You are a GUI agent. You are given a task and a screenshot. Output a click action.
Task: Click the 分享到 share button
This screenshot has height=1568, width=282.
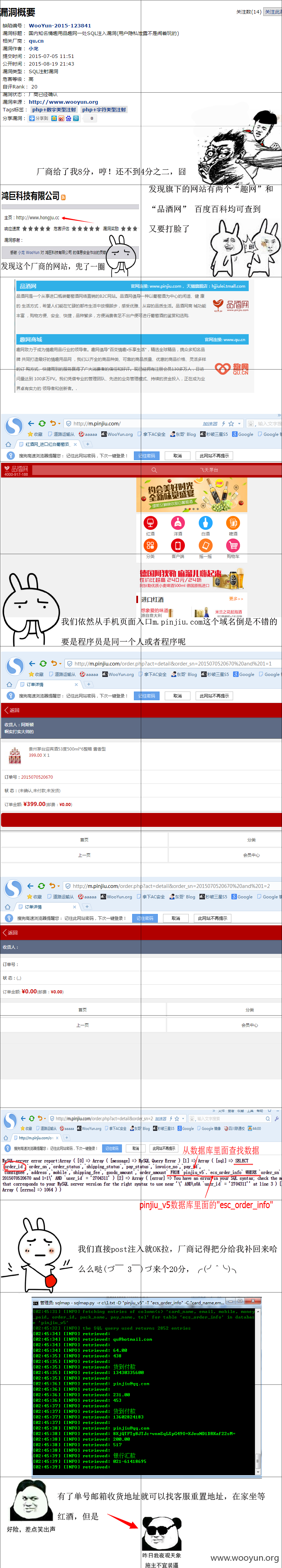click(39, 118)
